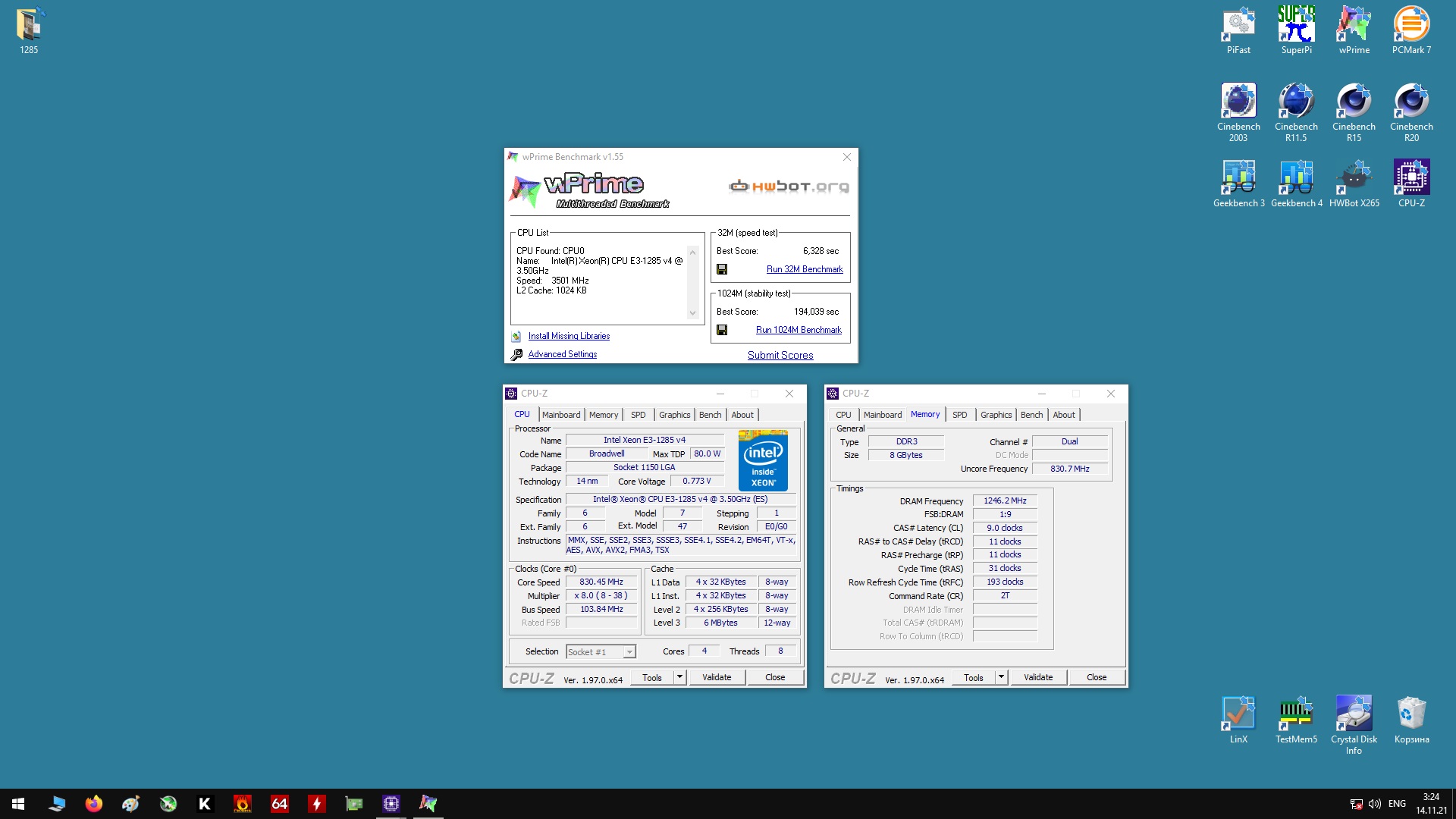Image resolution: width=1456 pixels, height=819 pixels.
Task: Open the Tools dropdown arrow in Memory CPU-Z window
Action: 1001,677
